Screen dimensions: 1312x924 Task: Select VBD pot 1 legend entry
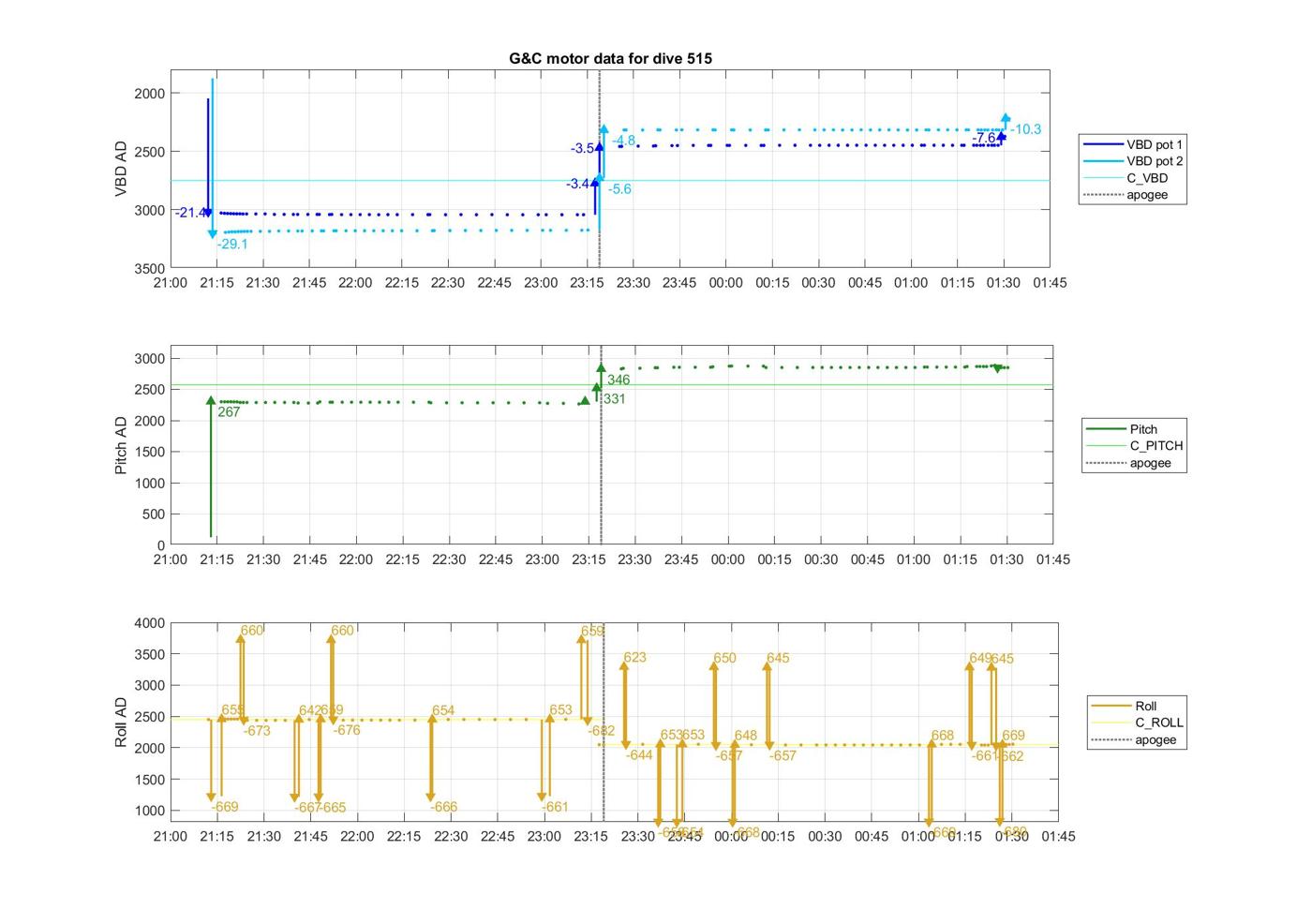click(x=1132, y=144)
